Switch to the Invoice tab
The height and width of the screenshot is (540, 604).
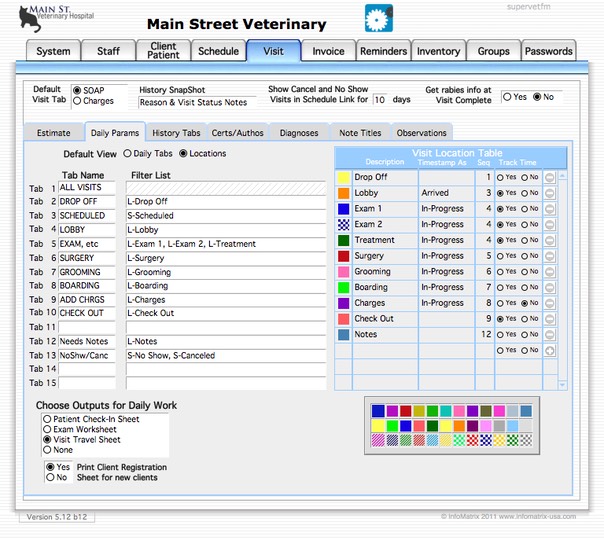tap(328, 51)
